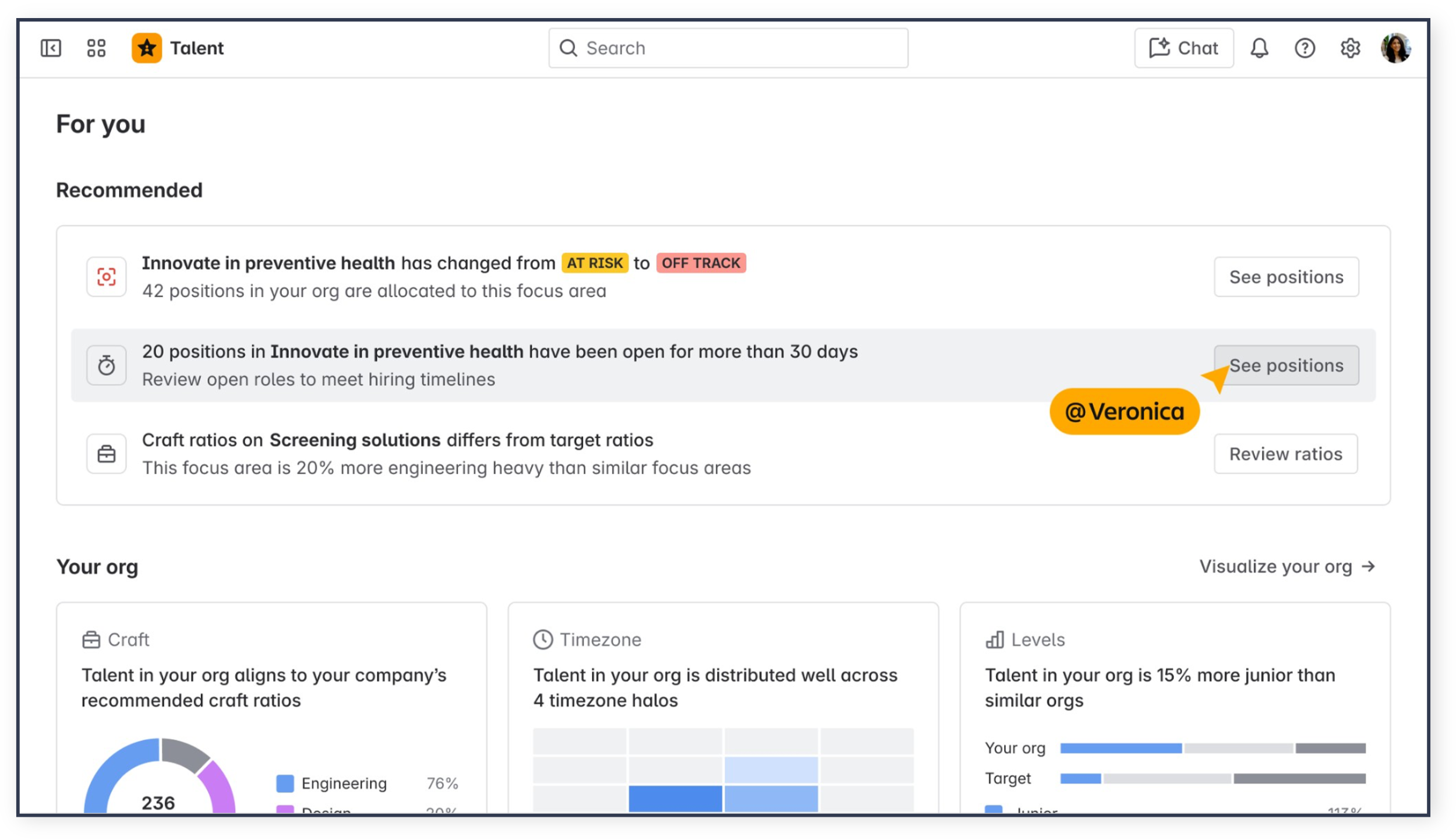Follow the Visualize your org link

[x=1287, y=566]
